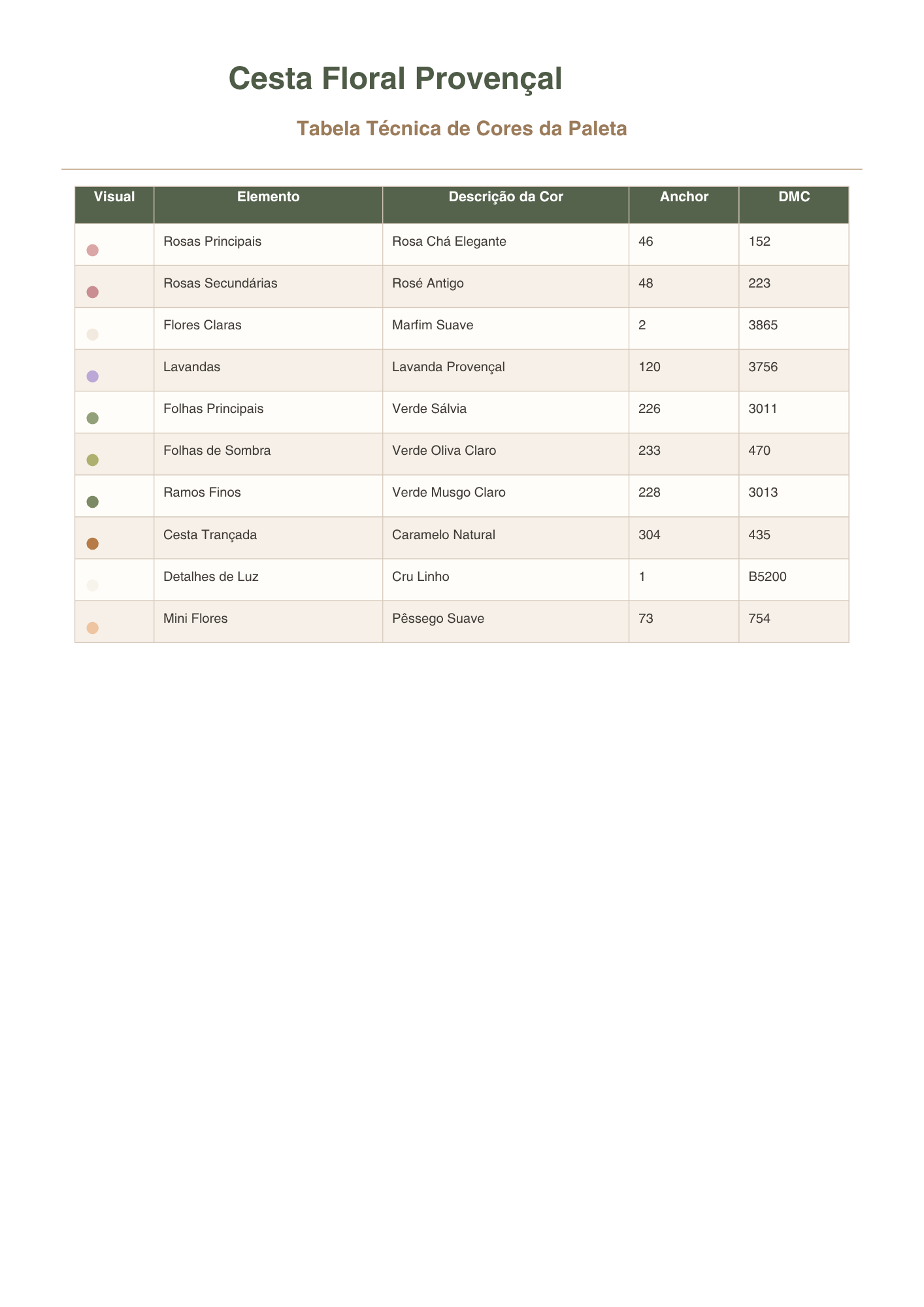The height and width of the screenshot is (1307, 924).
Task: Select the Verde Musgo Claro swatch
Action: coord(92,502)
